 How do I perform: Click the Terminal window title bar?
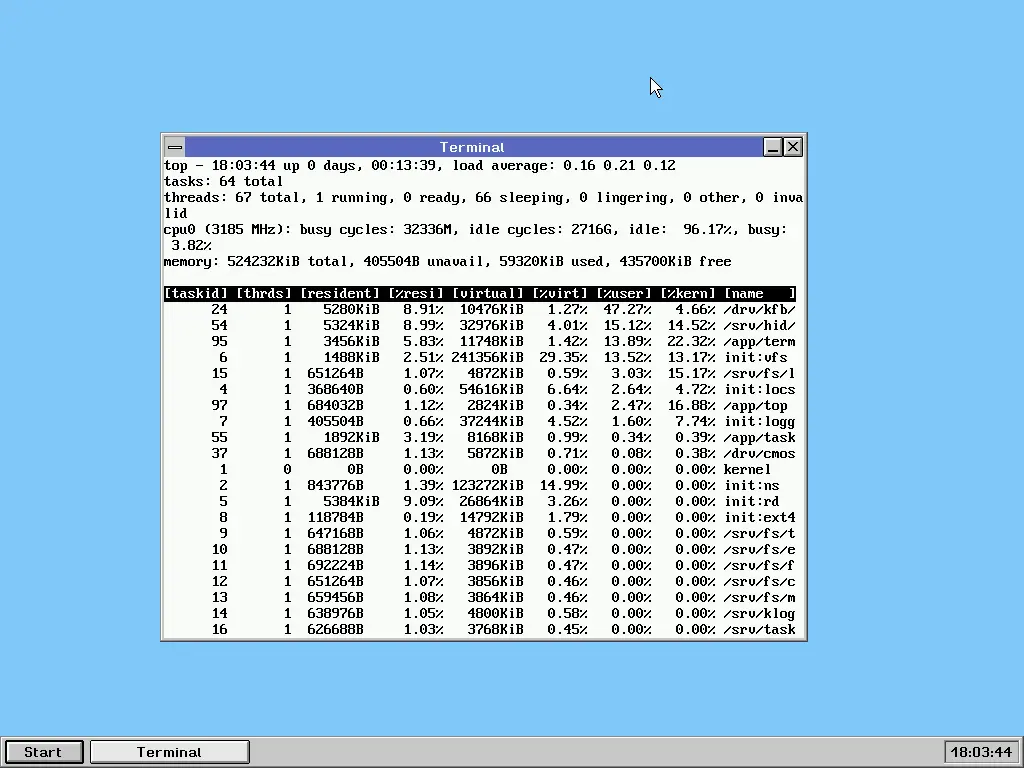coord(472,147)
